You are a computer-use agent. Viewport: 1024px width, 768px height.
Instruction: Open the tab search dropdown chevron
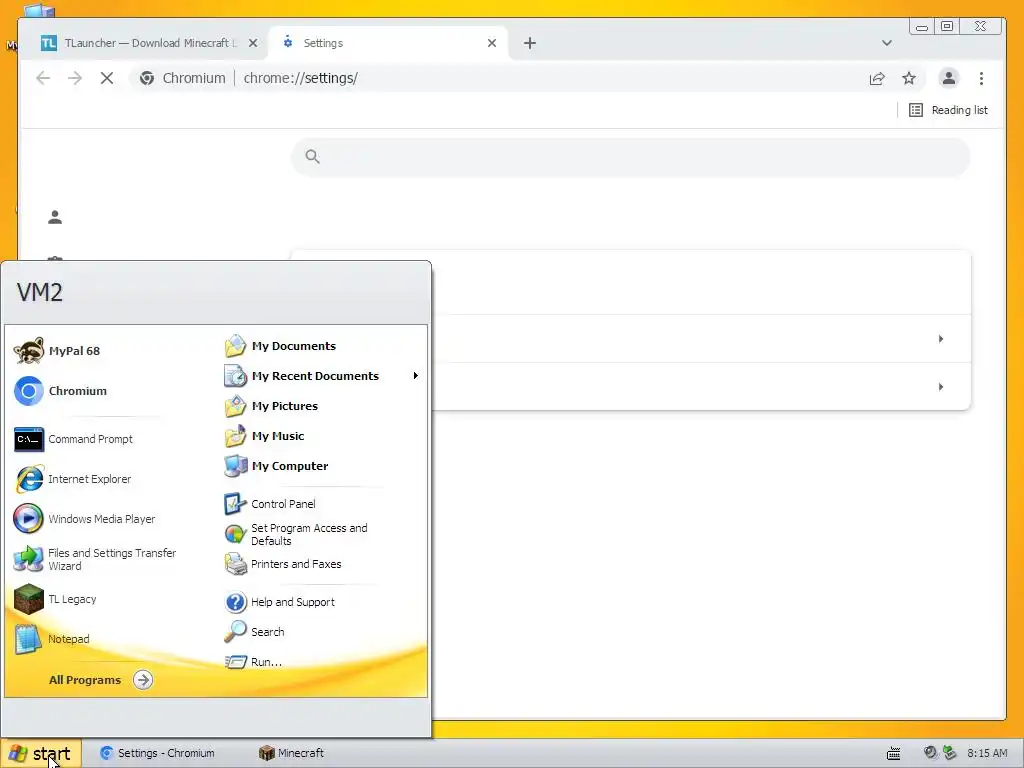click(x=886, y=43)
